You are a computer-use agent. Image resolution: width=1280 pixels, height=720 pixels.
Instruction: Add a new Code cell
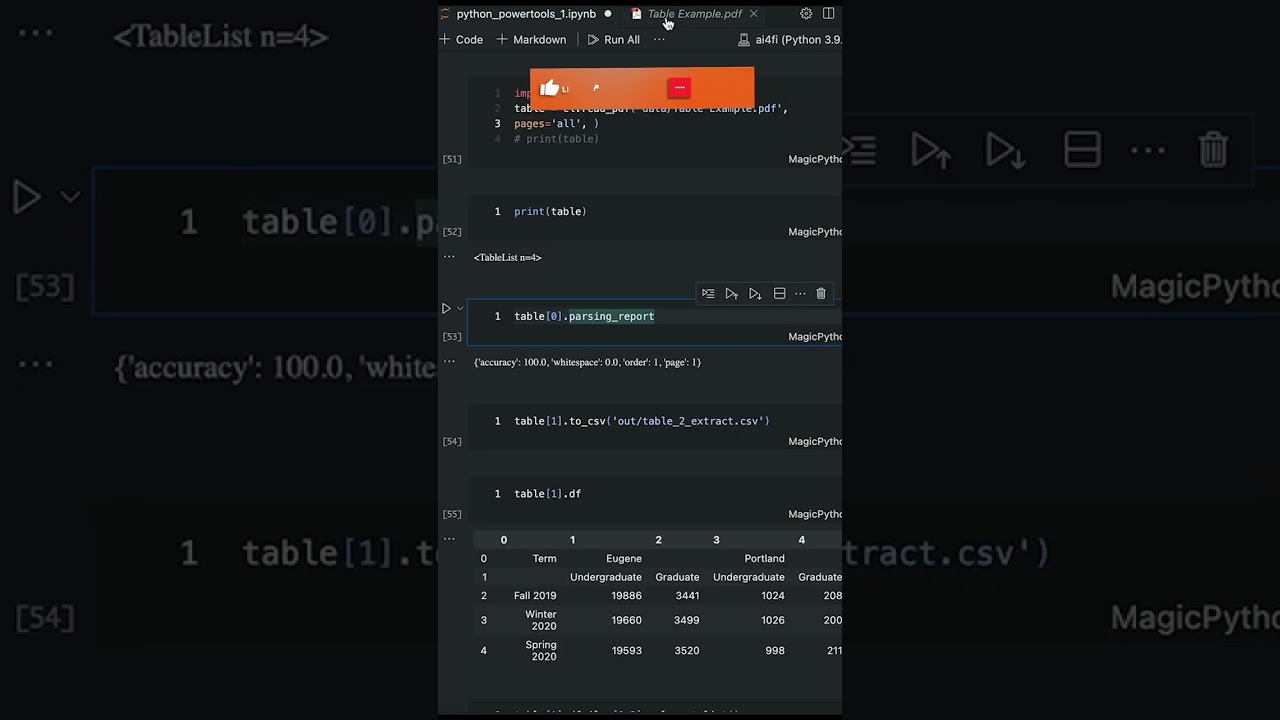coord(461,40)
